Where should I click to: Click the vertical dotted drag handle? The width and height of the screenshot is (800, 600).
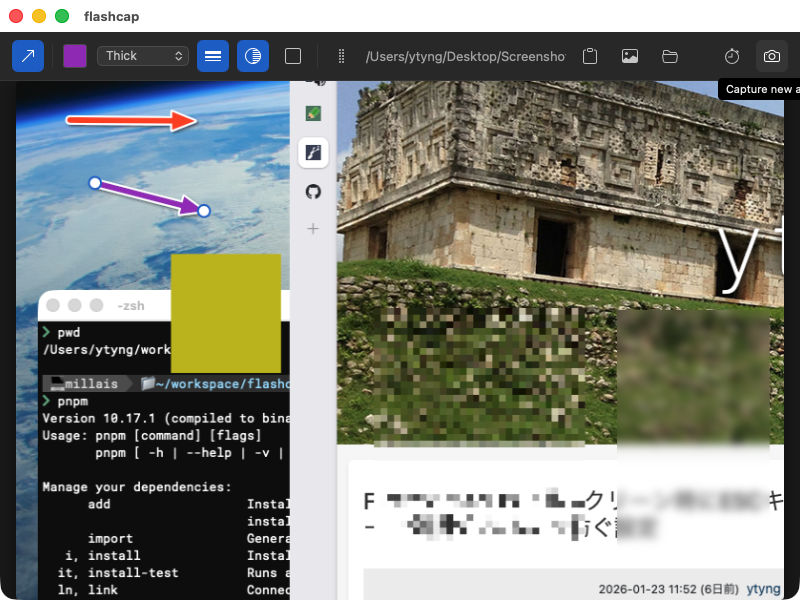click(x=341, y=56)
